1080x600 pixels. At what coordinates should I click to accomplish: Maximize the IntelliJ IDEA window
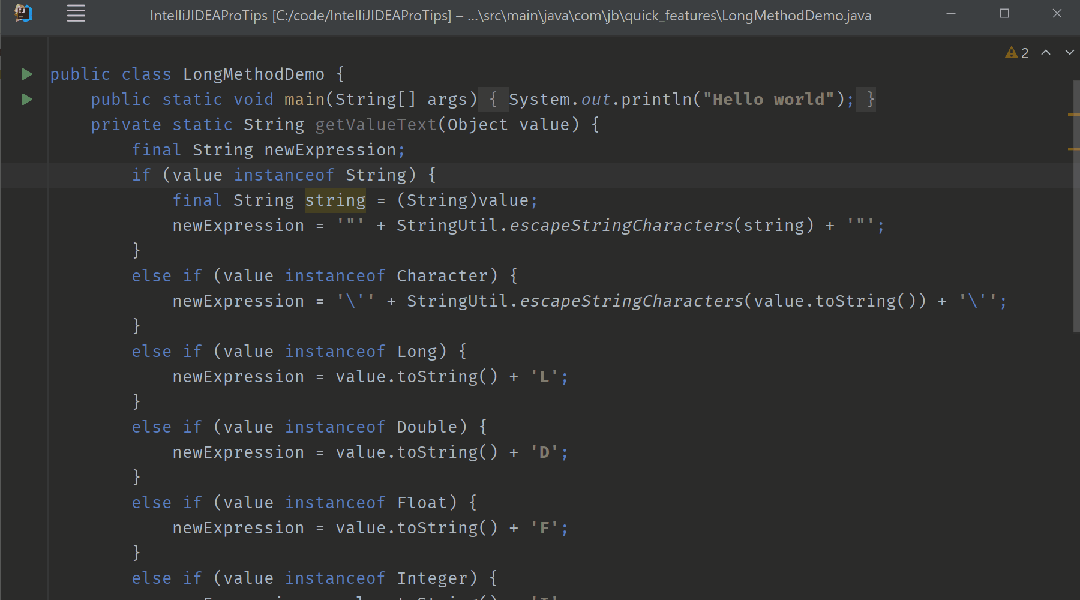pos(1004,14)
